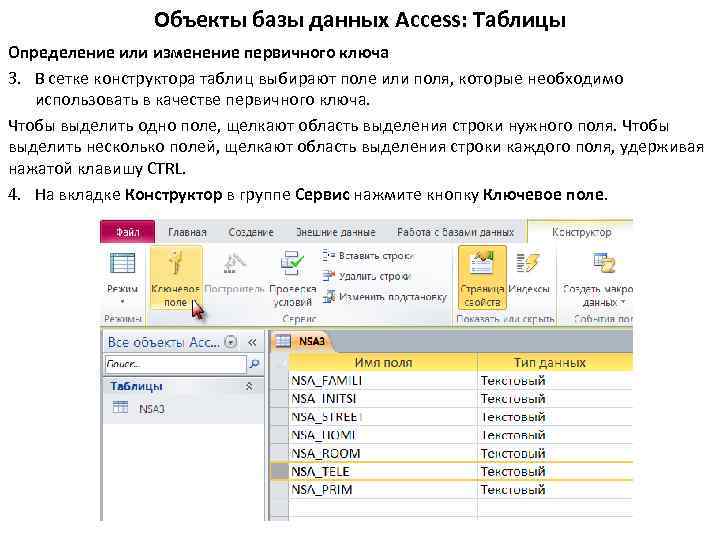Open the navigation pane category dropdown

click(231, 342)
